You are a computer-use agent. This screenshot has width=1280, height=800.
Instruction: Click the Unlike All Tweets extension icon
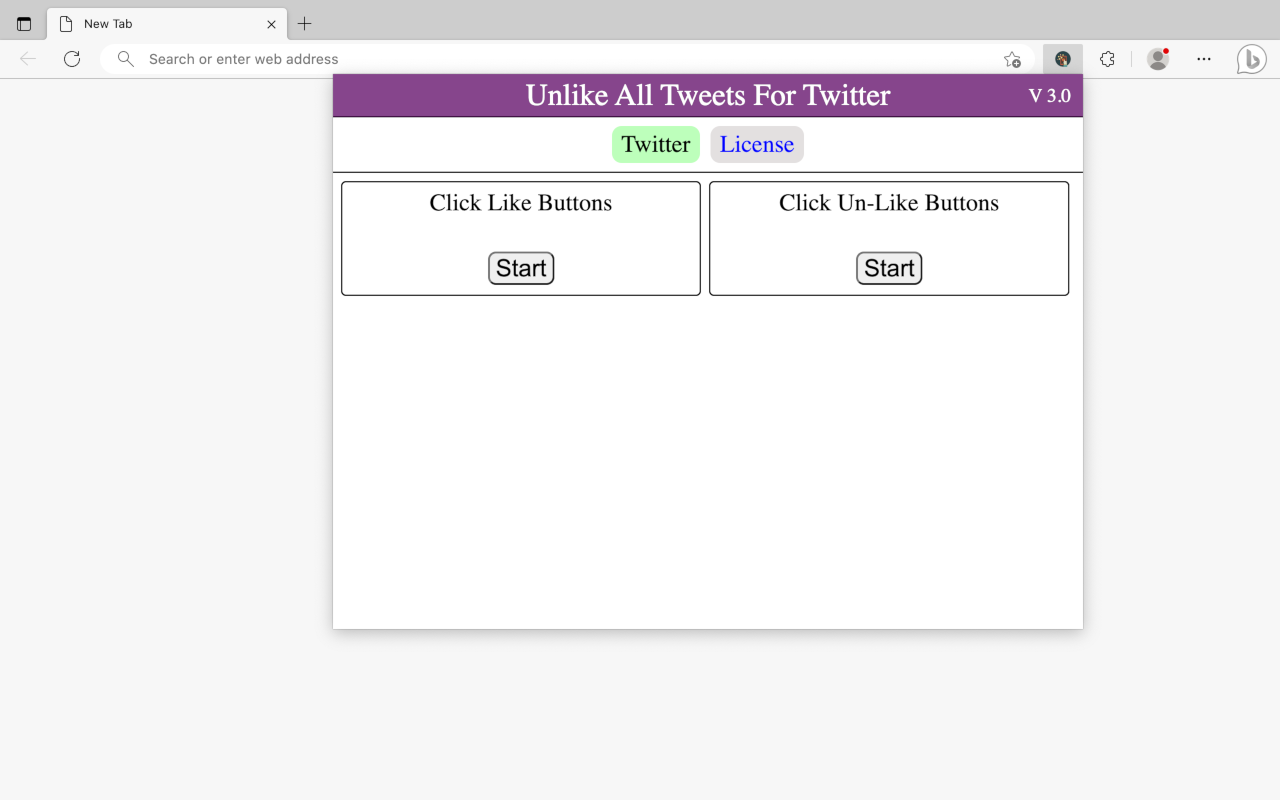[x=1063, y=59]
